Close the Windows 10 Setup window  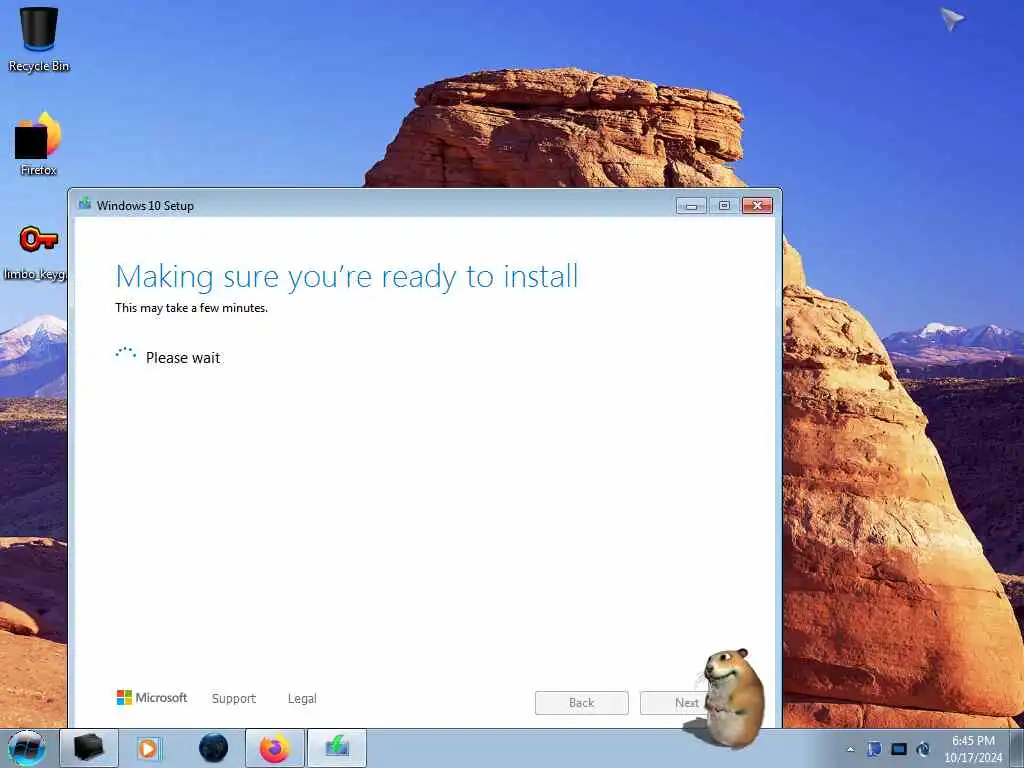[x=758, y=206]
